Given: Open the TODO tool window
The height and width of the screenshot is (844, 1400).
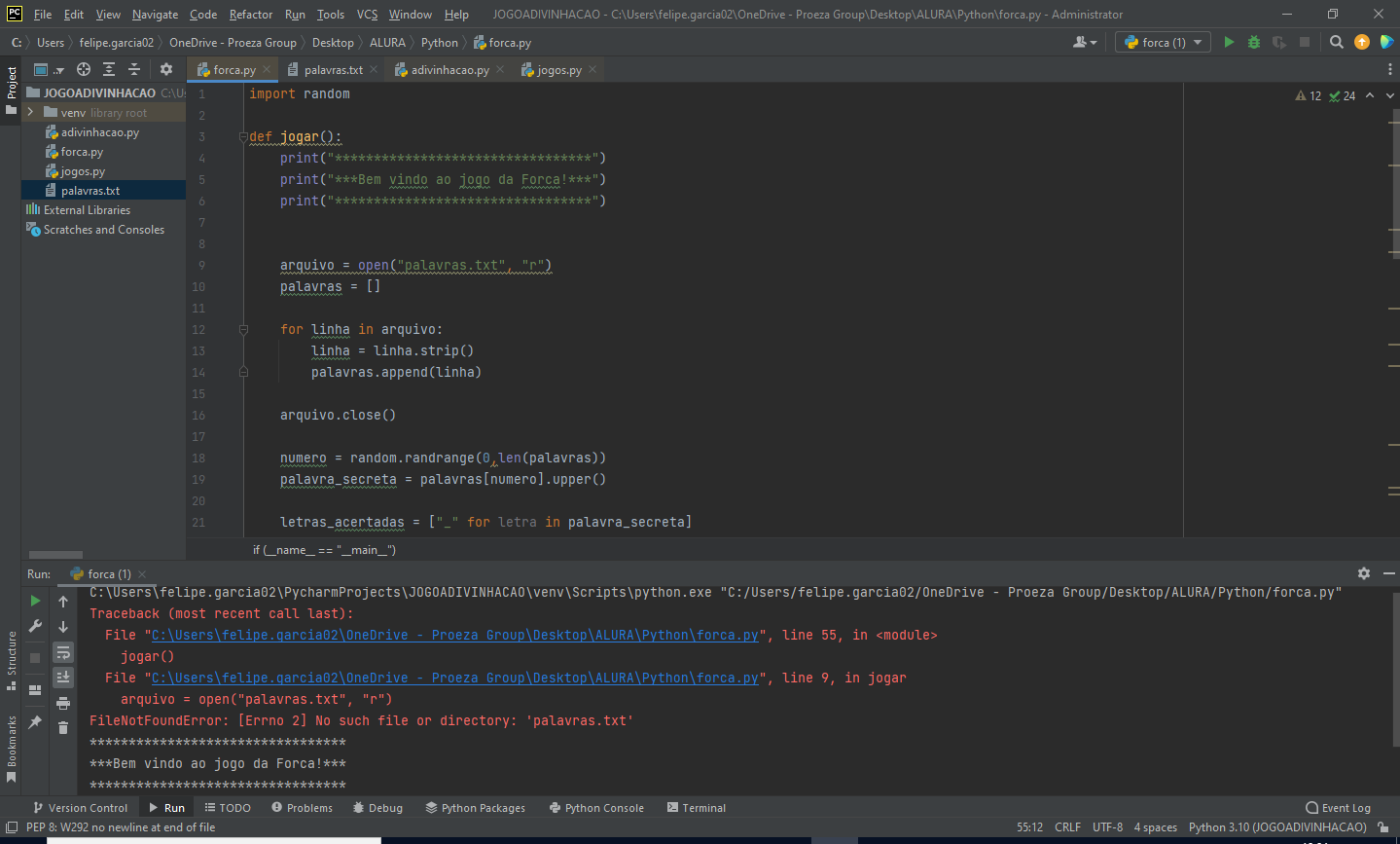Looking at the screenshot, I should (x=228, y=808).
